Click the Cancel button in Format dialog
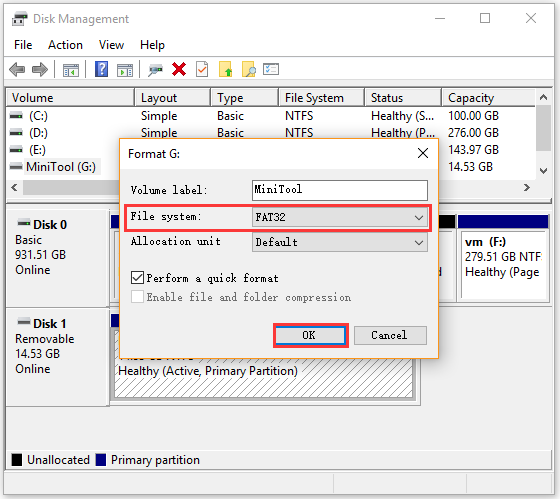 390,335
